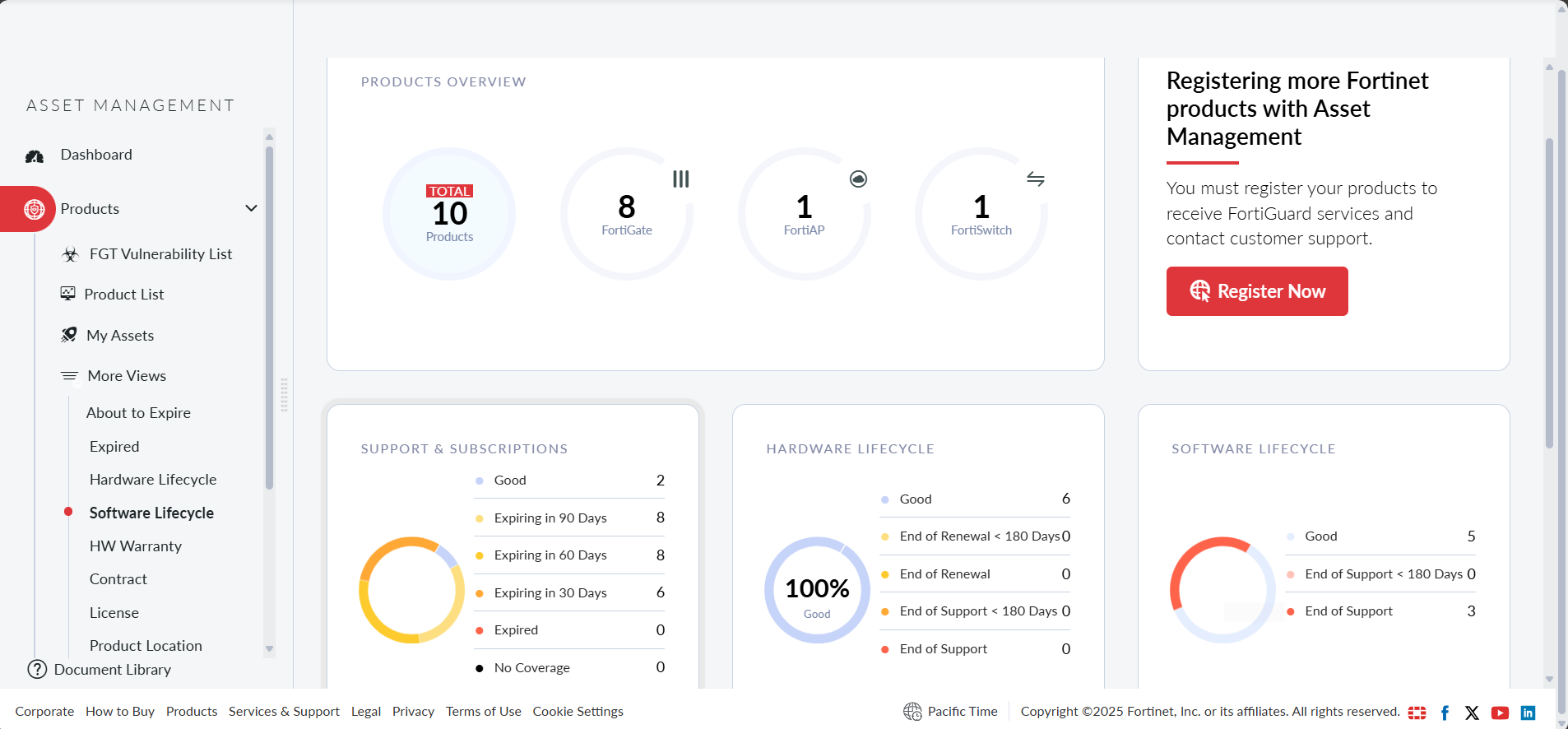Image resolution: width=1568 pixels, height=729 pixels.
Task: Open Fortinet's YouTube channel icon
Action: click(x=1500, y=713)
